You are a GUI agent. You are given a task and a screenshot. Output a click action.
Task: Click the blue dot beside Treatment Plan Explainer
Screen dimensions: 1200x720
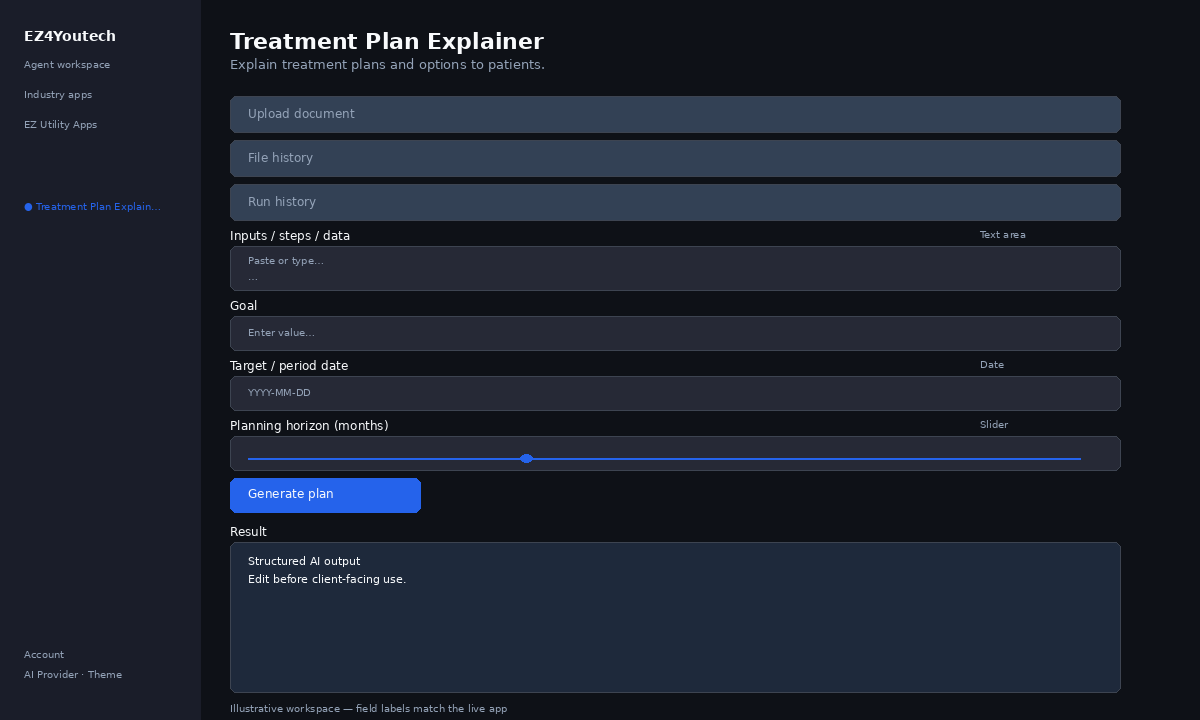click(28, 207)
